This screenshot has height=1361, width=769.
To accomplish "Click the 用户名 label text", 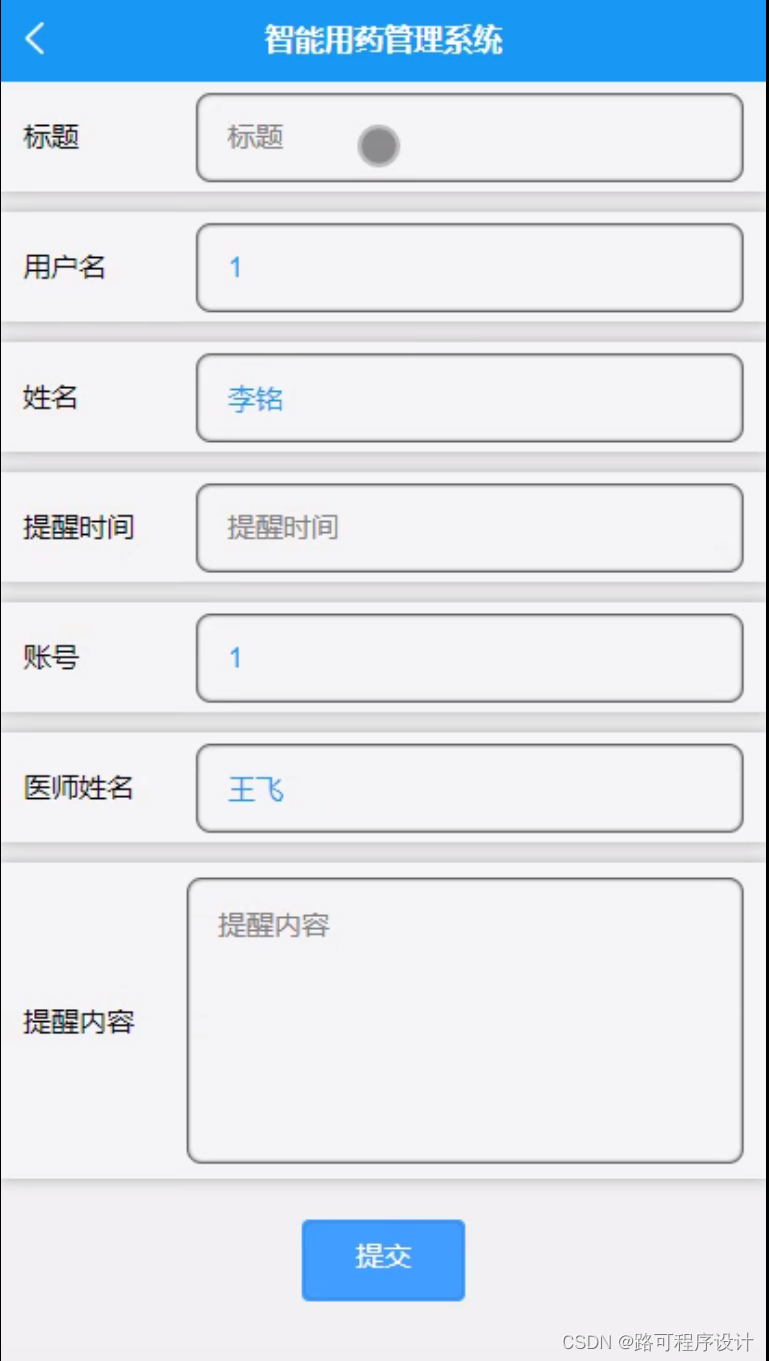I will (64, 267).
